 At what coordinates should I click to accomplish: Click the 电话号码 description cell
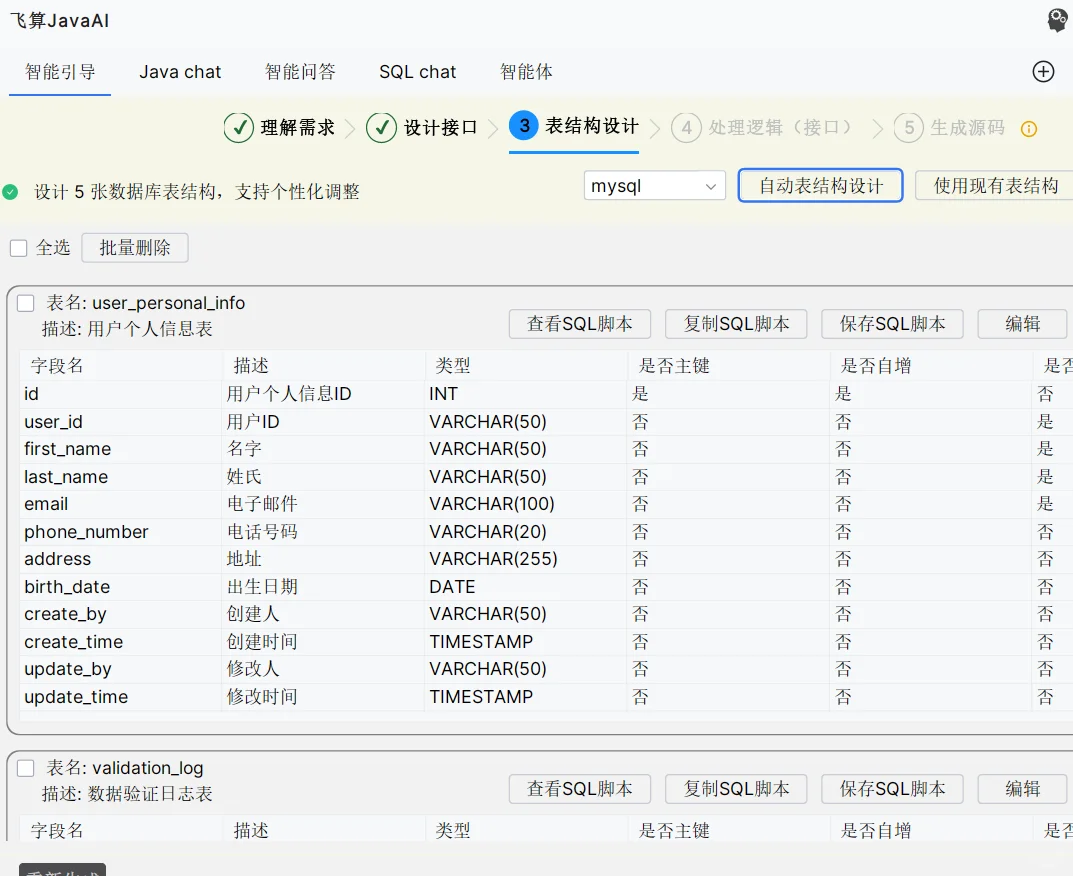[323, 532]
